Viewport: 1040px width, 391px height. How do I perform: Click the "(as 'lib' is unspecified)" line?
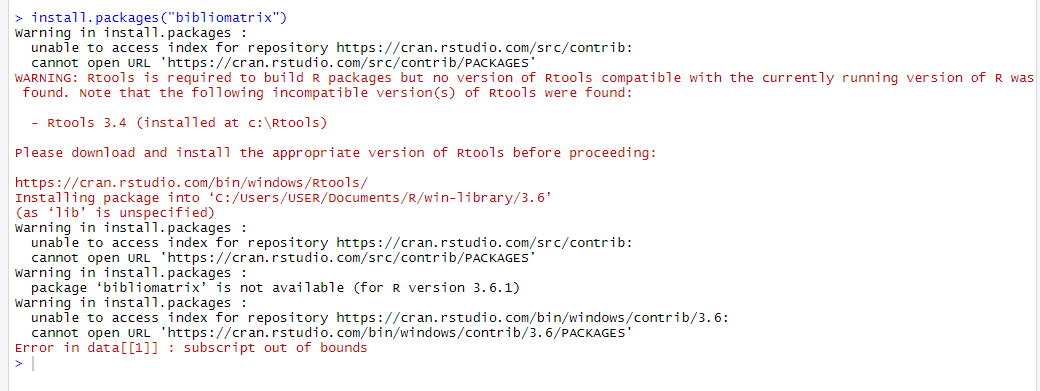coord(115,213)
